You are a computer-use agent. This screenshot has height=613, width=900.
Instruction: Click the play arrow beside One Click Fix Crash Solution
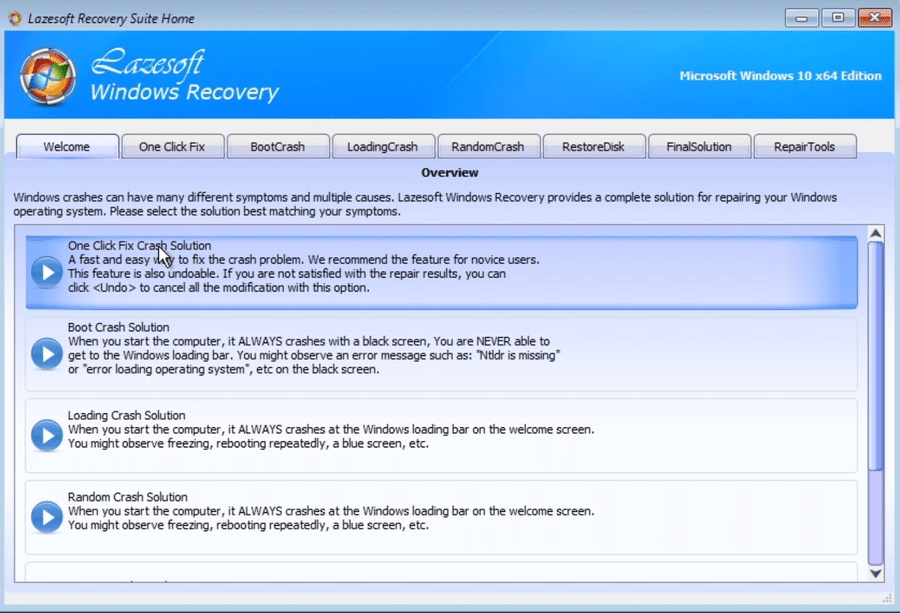tap(47, 272)
